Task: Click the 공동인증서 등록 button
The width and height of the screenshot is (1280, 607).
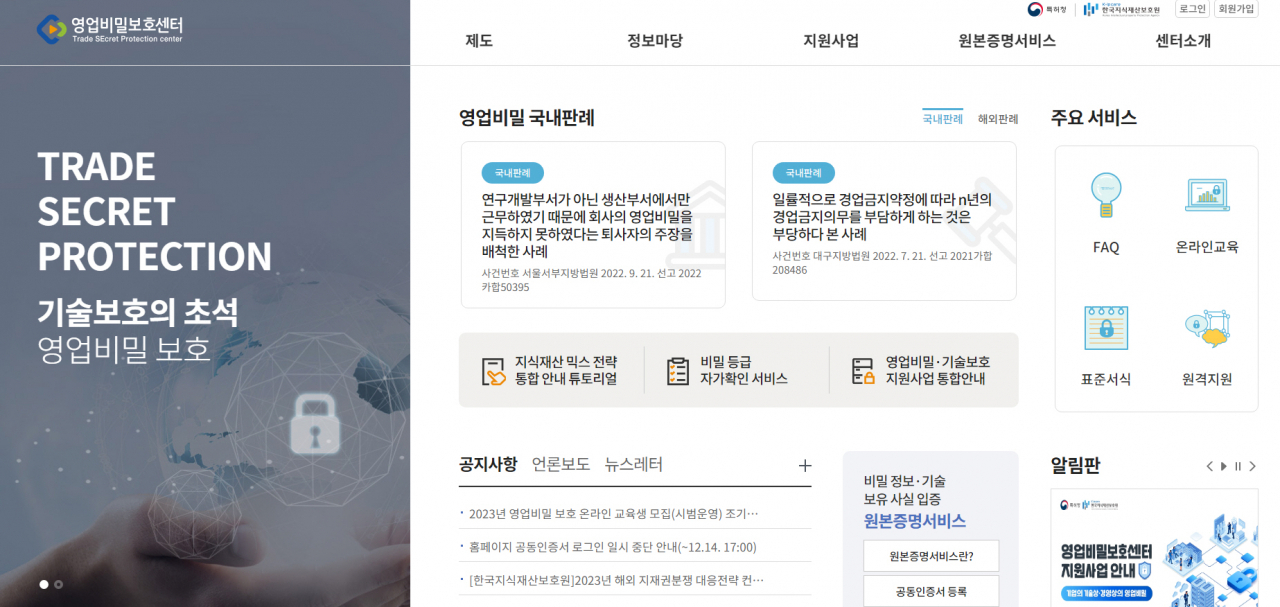Action: click(931, 591)
